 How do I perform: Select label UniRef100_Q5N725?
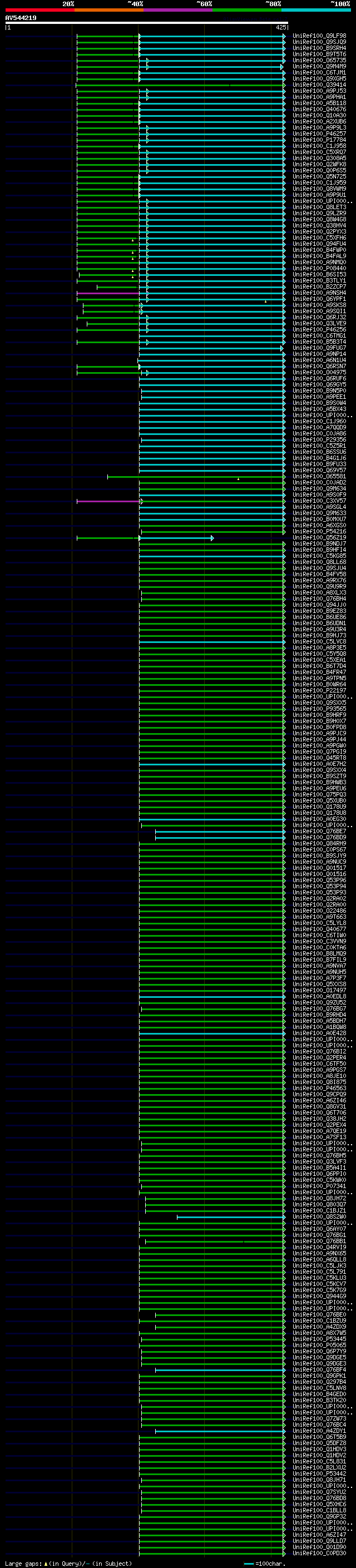click(319, 176)
